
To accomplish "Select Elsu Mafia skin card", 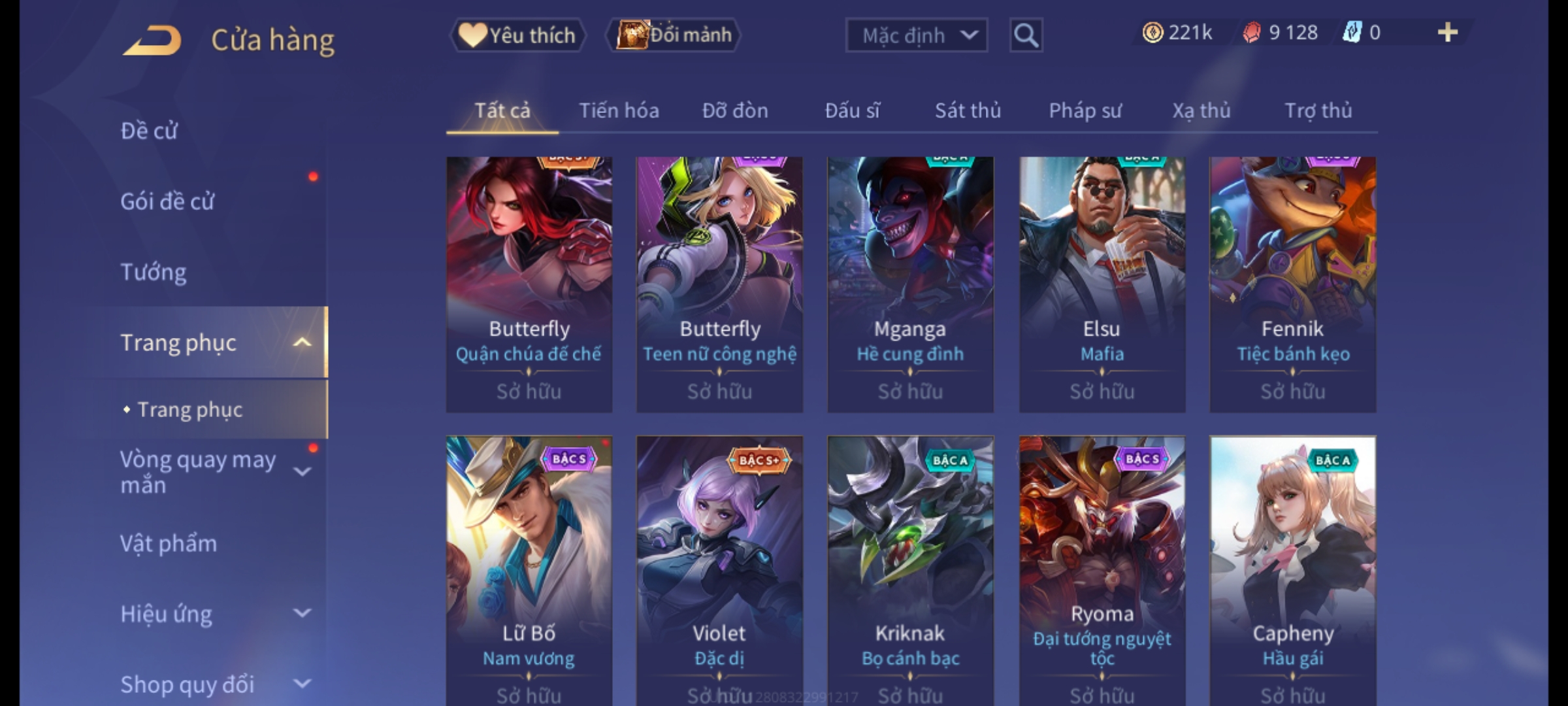I will point(1102,284).
